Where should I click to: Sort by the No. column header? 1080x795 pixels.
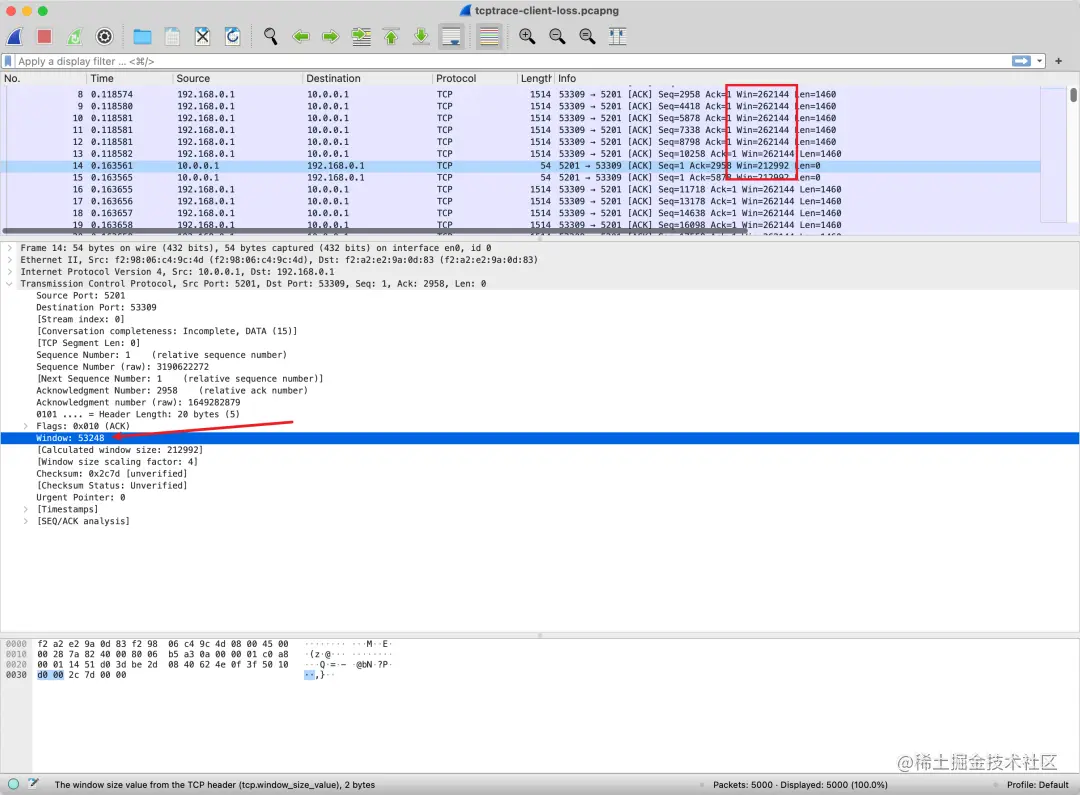point(43,79)
